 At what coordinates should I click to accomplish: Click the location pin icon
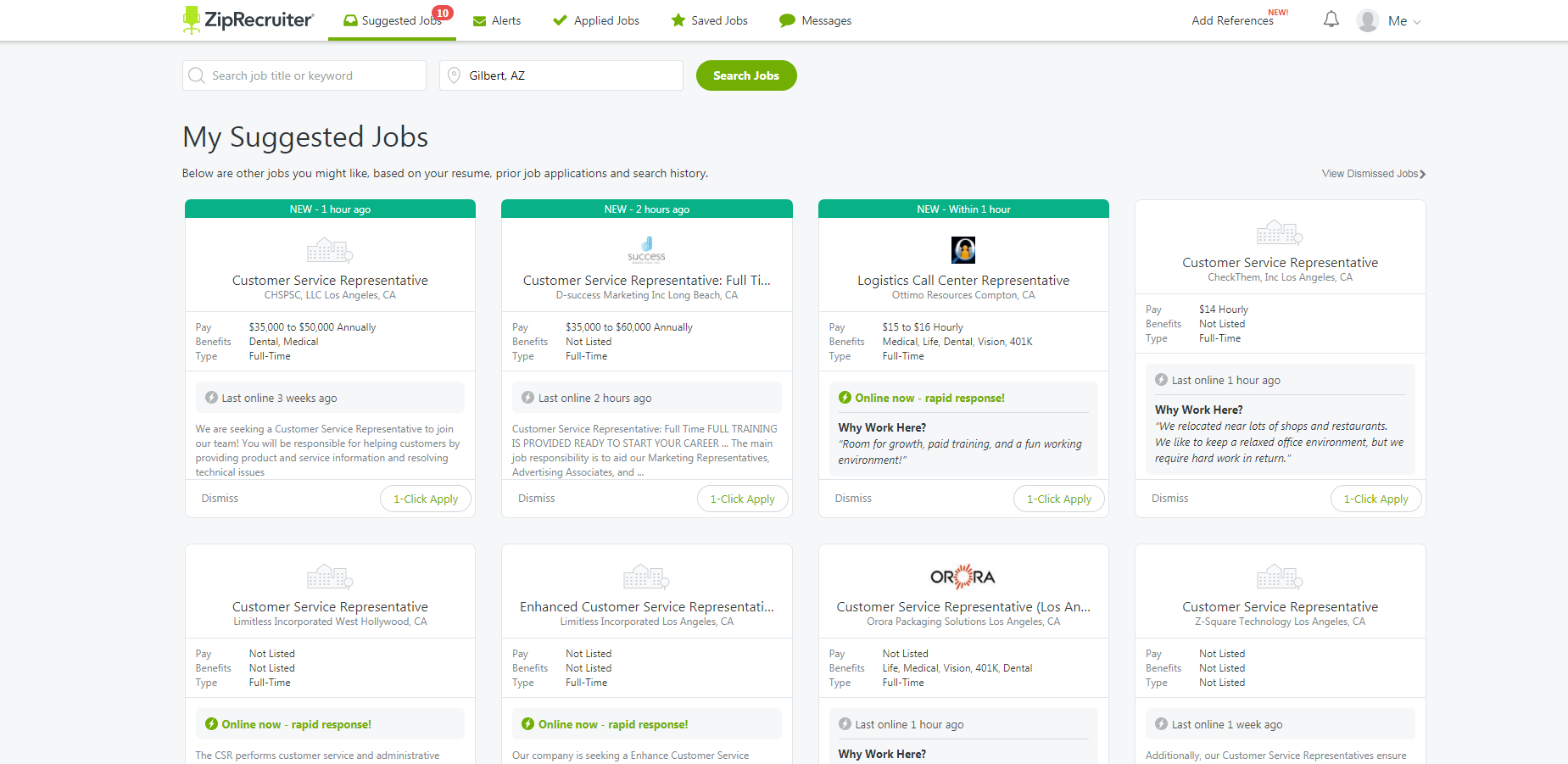pyautogui.click(x=454, y=75)
